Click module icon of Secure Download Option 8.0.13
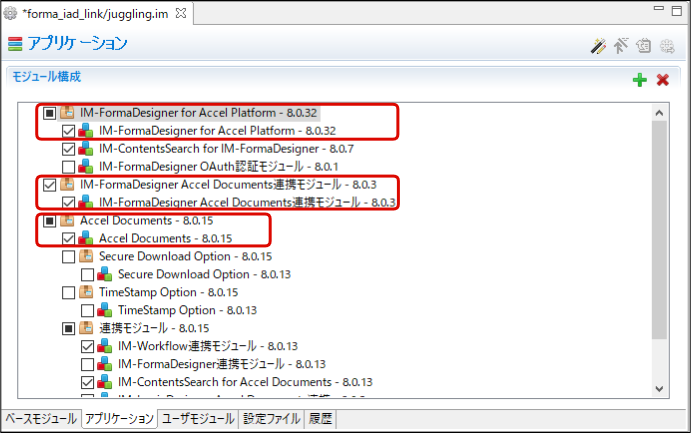This screenshot has height=433, width=691. [x=104, y=274]
